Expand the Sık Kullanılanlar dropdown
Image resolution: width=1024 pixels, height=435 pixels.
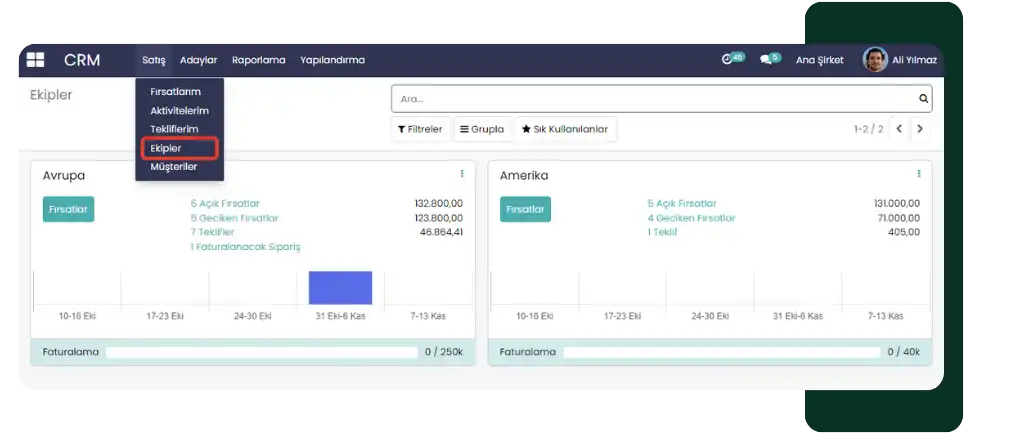tap(565, 129)
